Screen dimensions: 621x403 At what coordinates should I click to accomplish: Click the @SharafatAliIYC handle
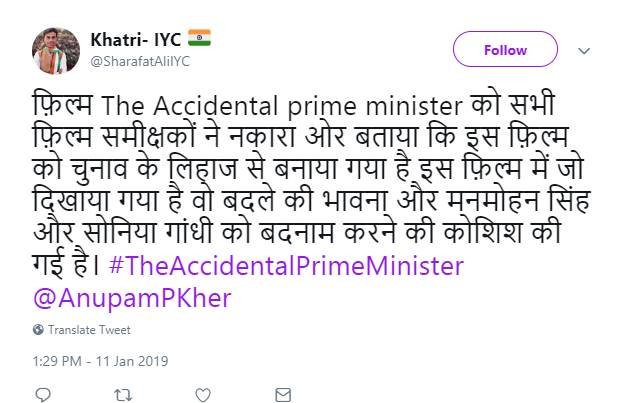tap(143, 61)
